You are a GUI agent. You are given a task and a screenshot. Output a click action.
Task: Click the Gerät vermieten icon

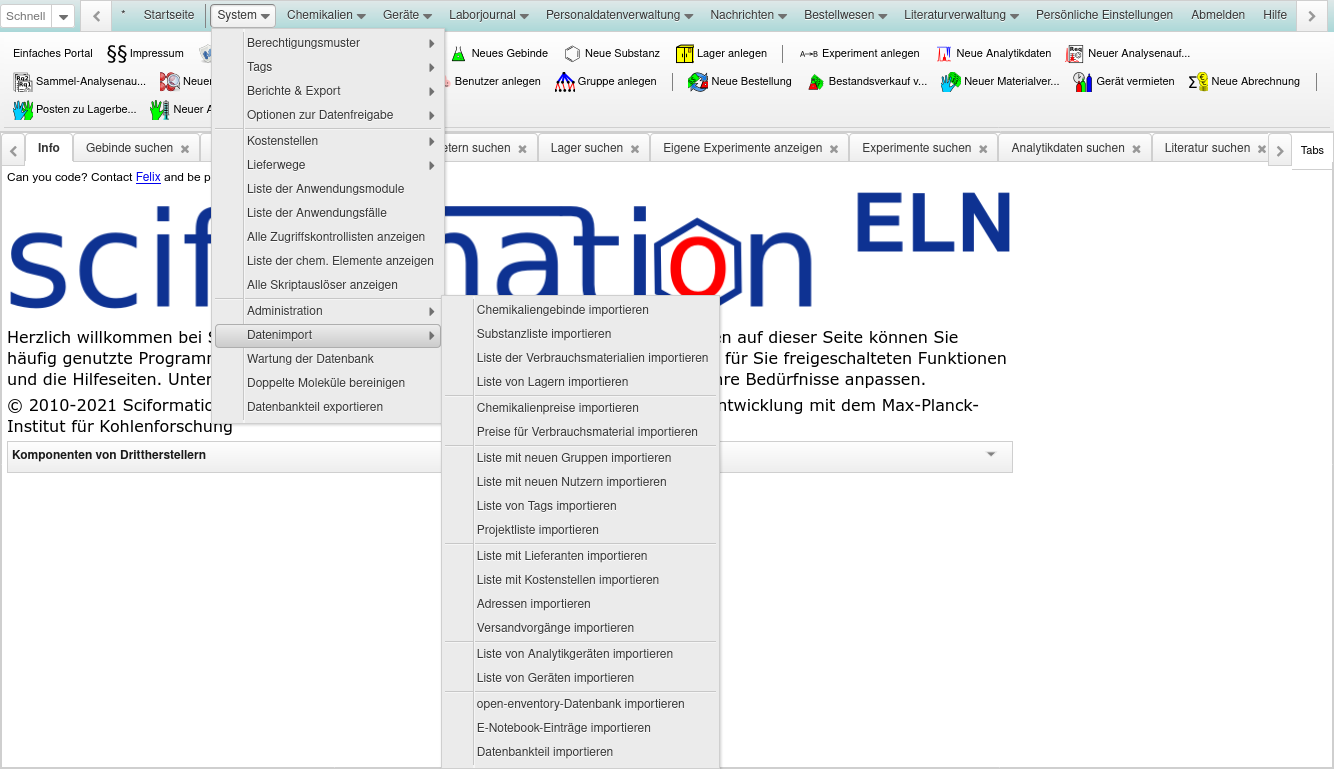click(1083, 81)
